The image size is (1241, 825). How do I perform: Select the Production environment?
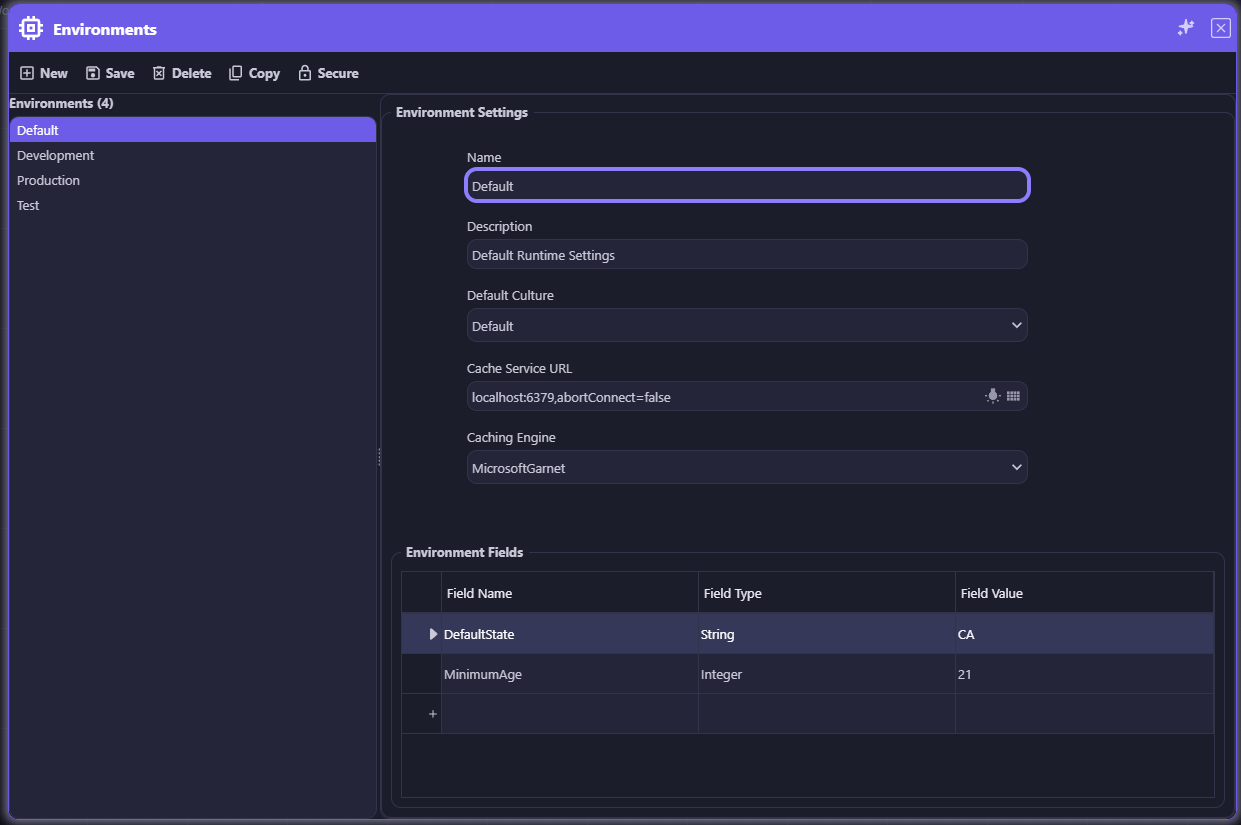193,180
